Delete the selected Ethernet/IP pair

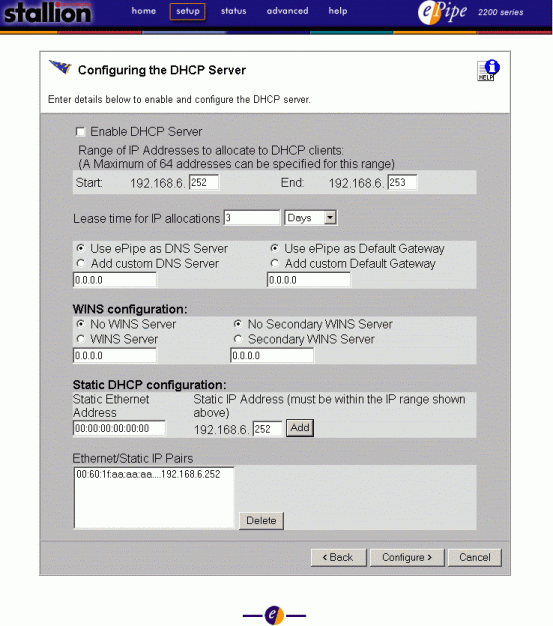coord(261,521)
